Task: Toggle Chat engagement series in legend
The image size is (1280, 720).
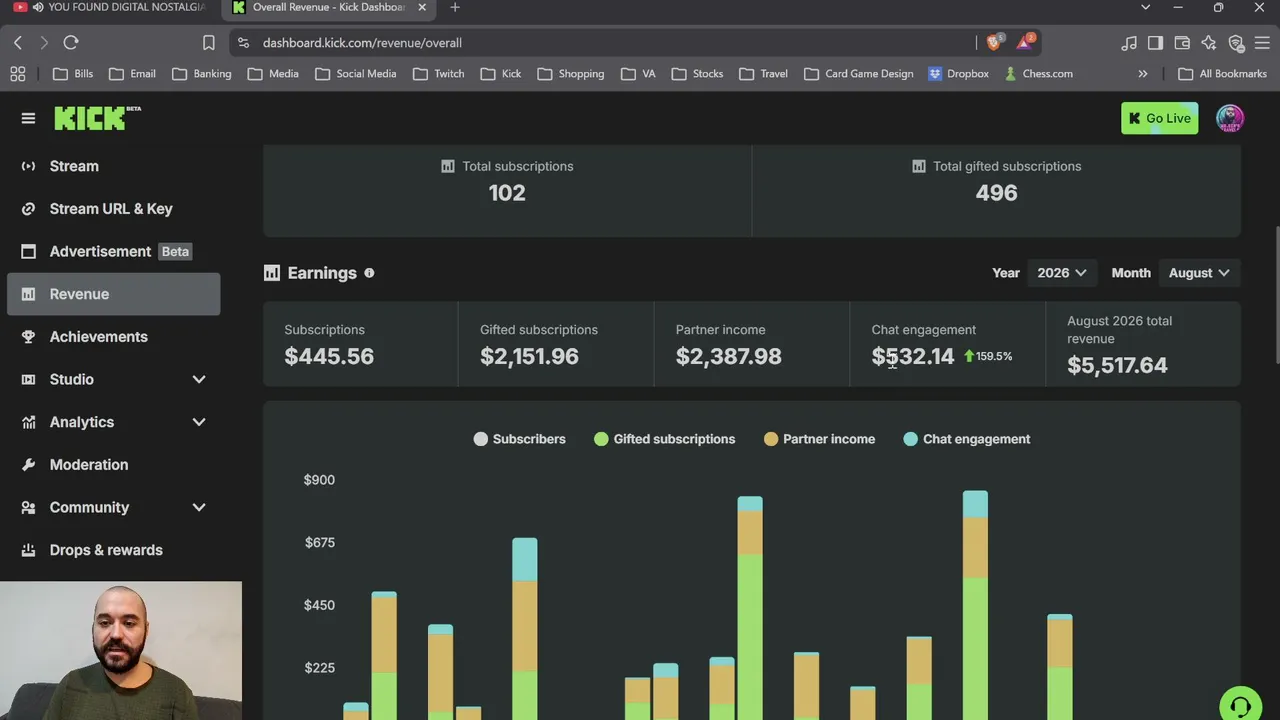Action: [966, 439]
